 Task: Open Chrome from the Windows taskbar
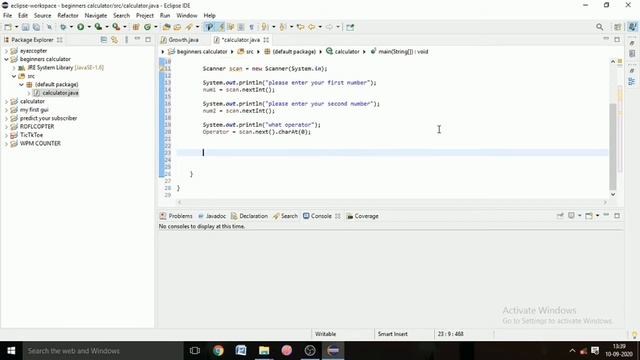(x=218, y=351)
